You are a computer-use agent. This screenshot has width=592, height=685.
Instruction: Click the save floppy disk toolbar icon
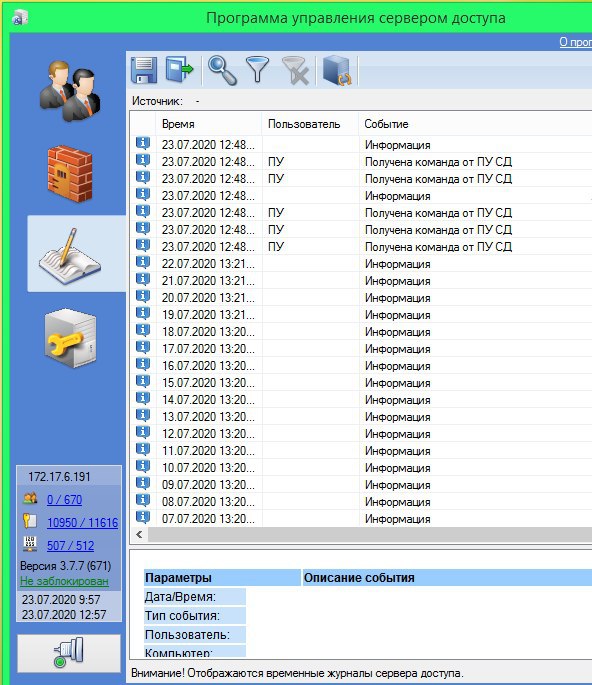(x=144, y=70)
